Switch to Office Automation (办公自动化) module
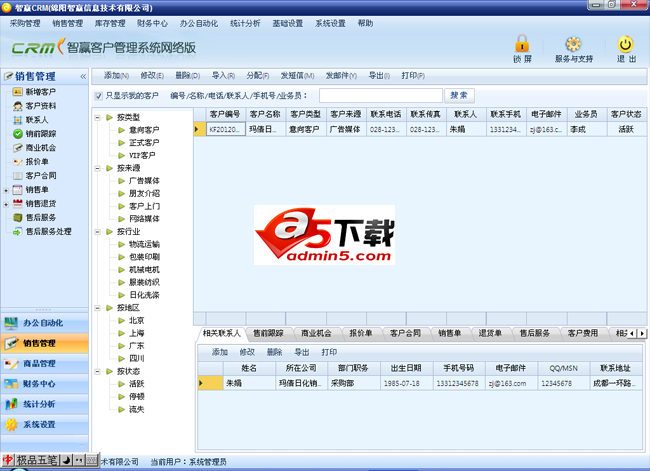This screenshot has width=650, height=471. pyautogui.click(x=44, y=323)
